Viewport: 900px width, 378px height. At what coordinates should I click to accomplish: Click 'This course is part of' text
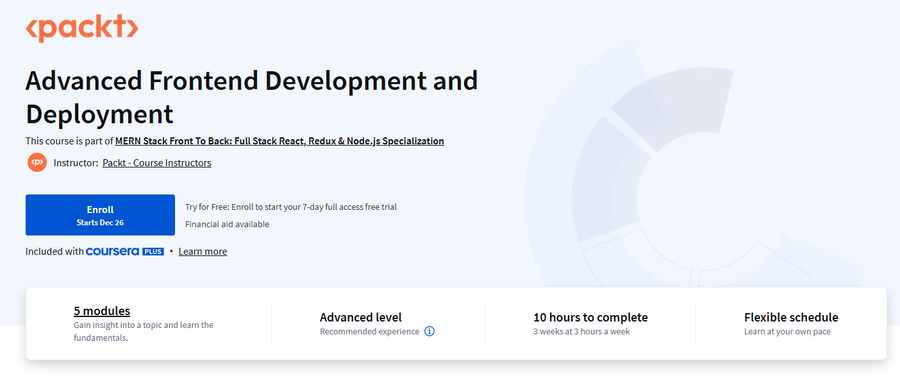click(69, 141)
